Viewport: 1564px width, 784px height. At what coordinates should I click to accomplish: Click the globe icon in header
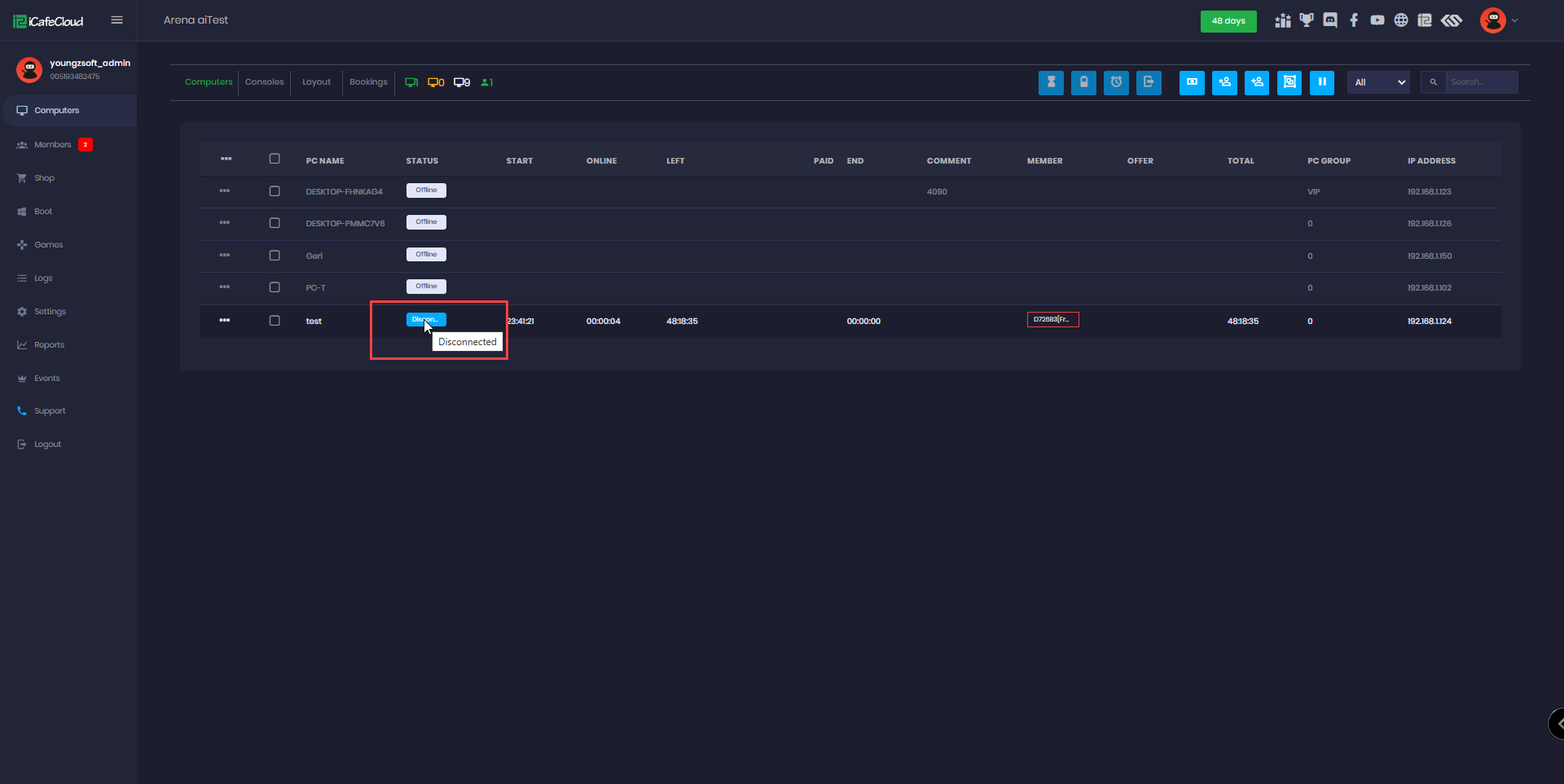coord(1401,20)
